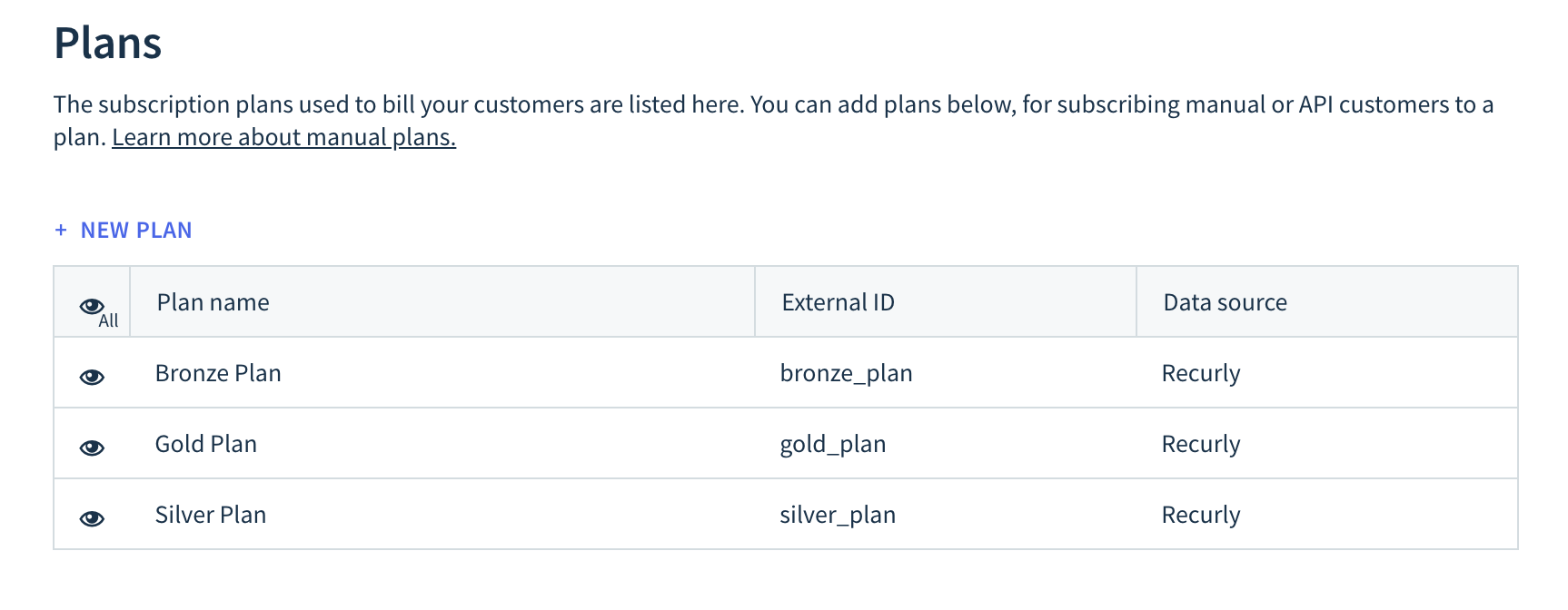Open the Silver Plan row name
This screenshot has height=610, width=1568.
[211, 515]
